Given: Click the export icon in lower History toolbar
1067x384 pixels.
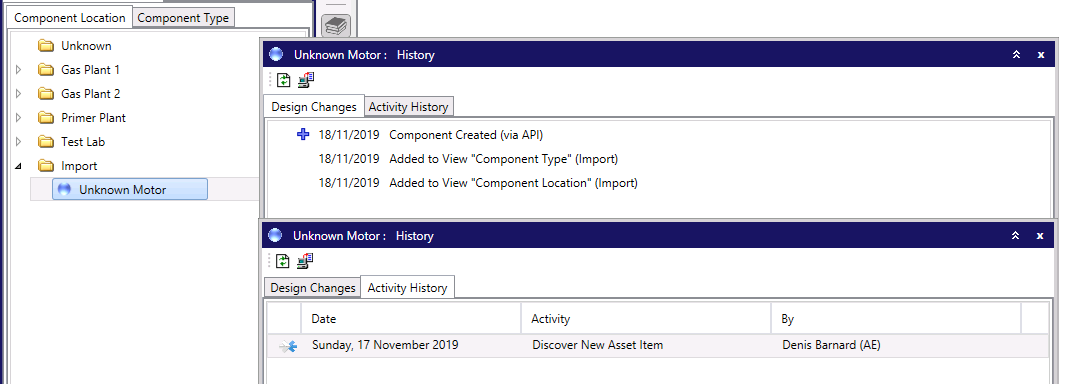Looking at the screenshot, I should [x=306, y=261].
